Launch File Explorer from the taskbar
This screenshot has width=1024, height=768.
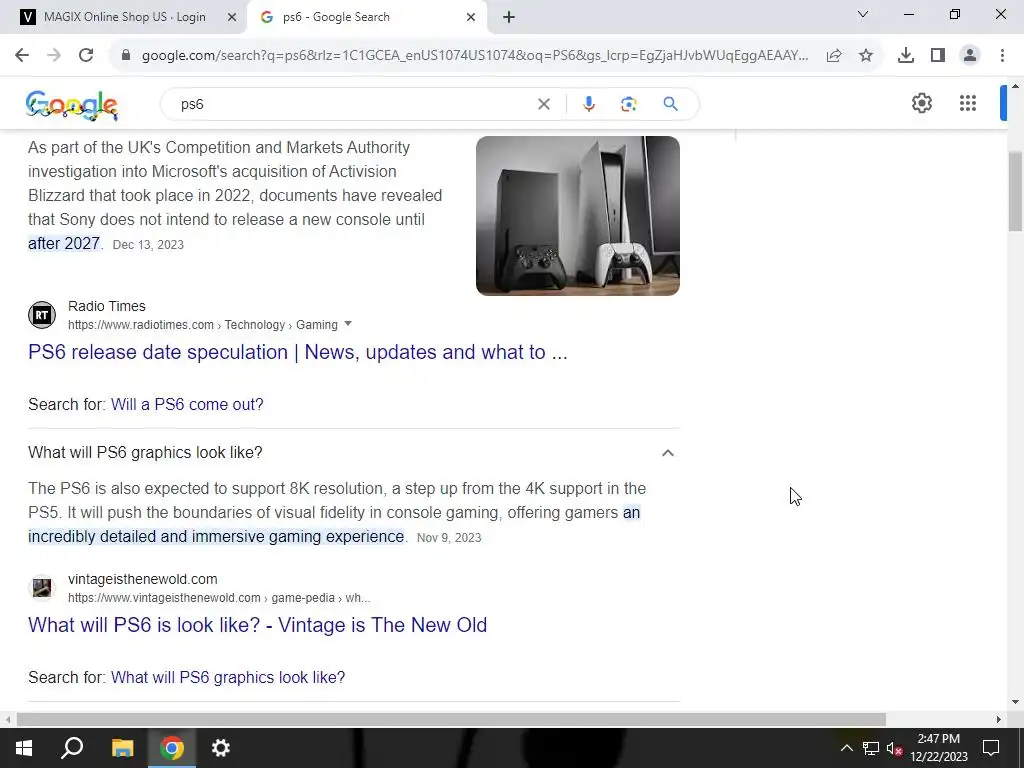pyautogui.click(x=122, y=748)
